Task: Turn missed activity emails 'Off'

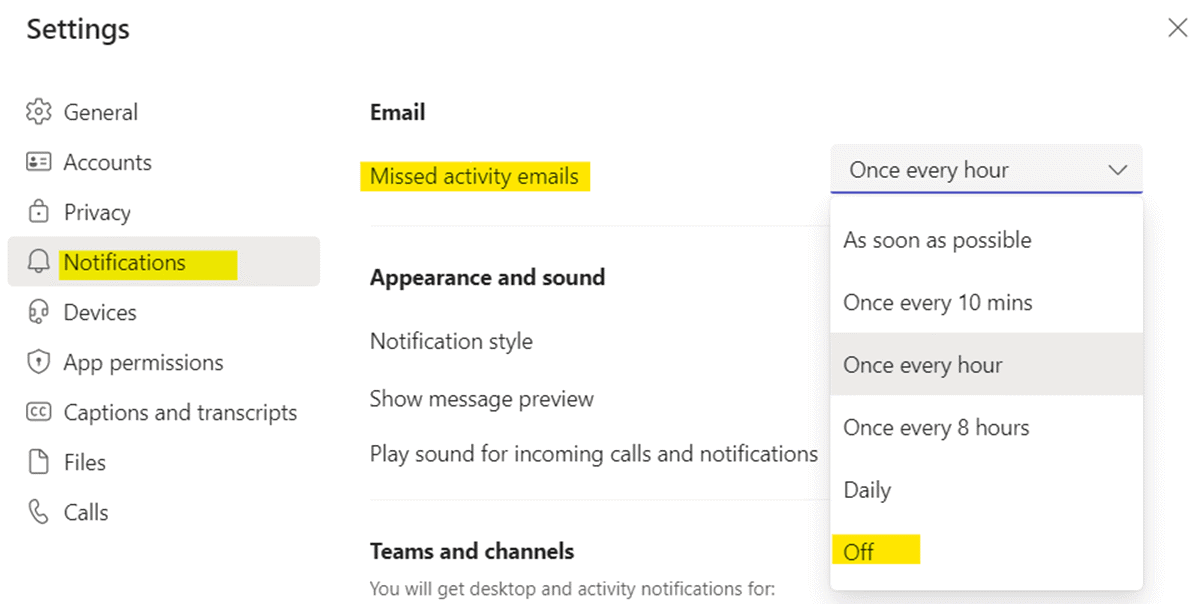Action: click(x=986, y=552)
